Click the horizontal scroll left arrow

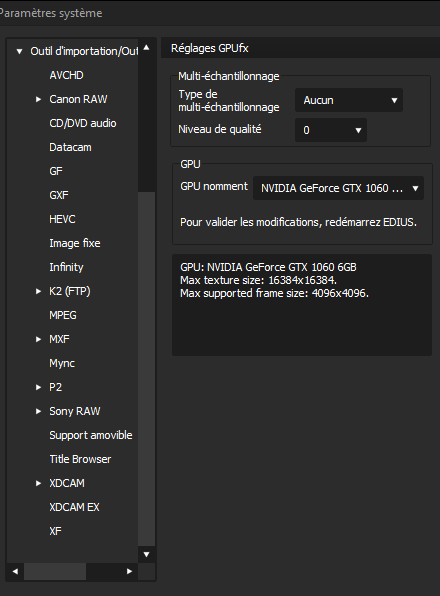[x=15, y=571]
